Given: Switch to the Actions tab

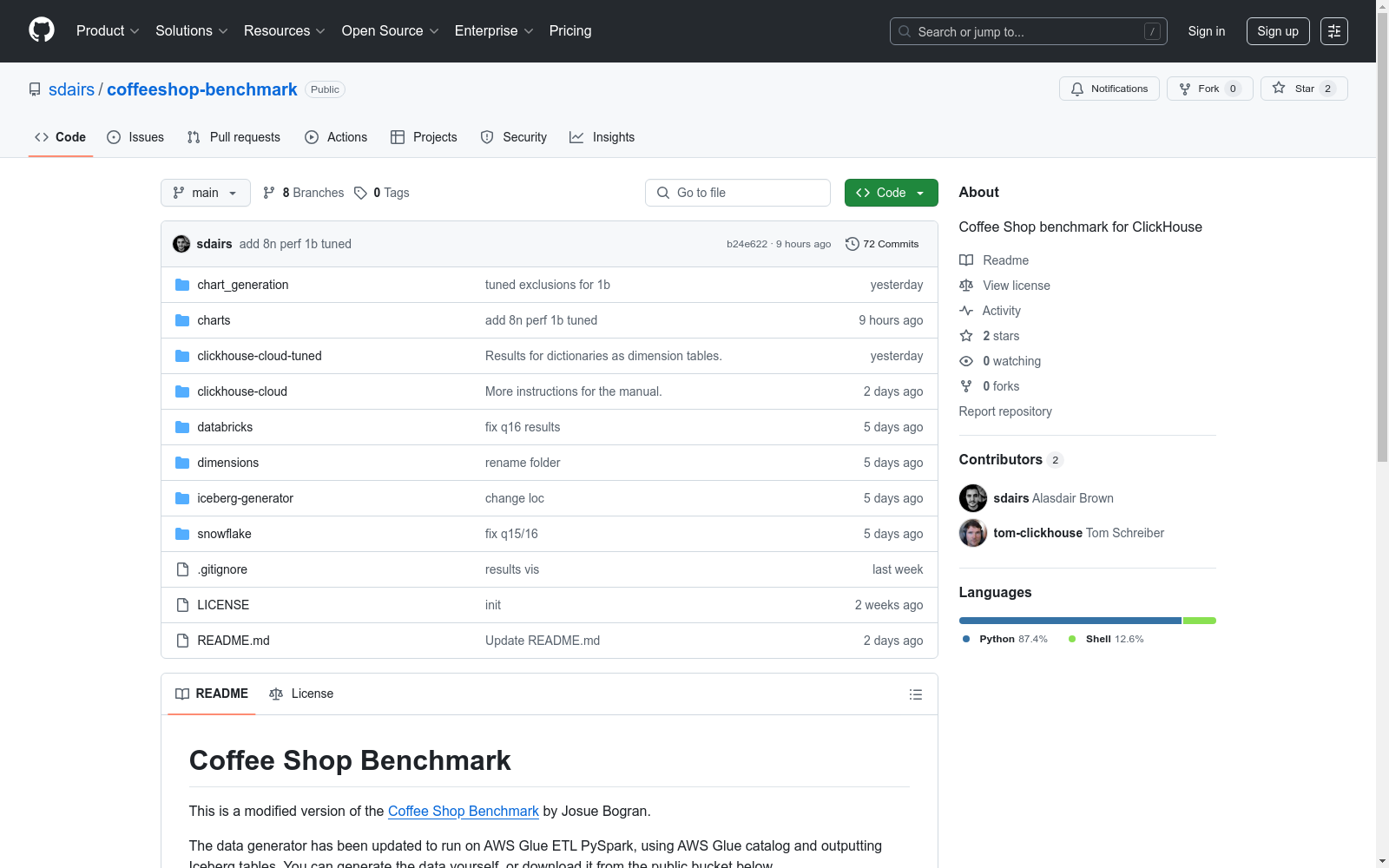Looking at the screenshot, I should pyautogui.click(x=336, y=137).
